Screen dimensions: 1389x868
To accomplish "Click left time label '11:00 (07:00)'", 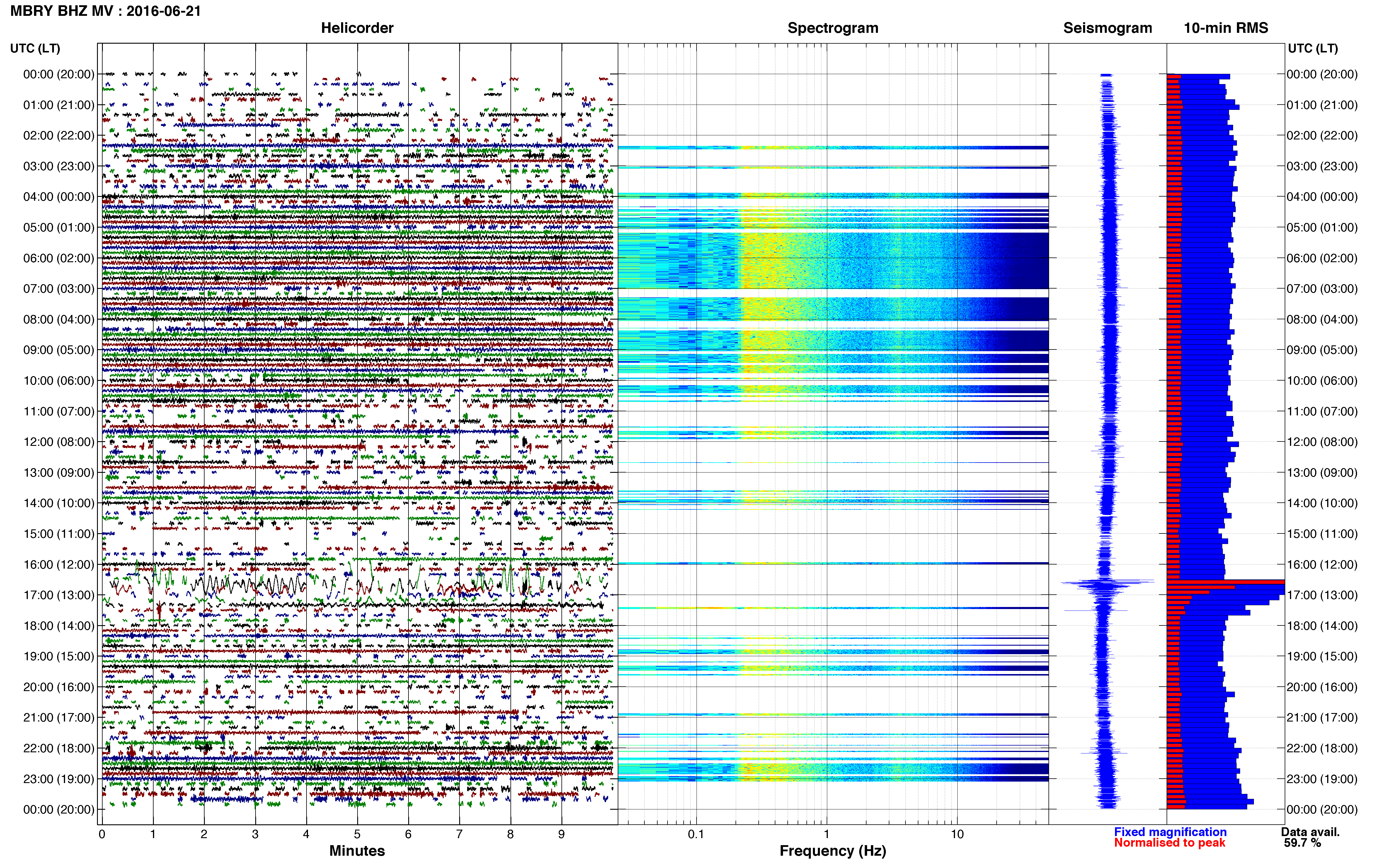I will tap(59, 411).
